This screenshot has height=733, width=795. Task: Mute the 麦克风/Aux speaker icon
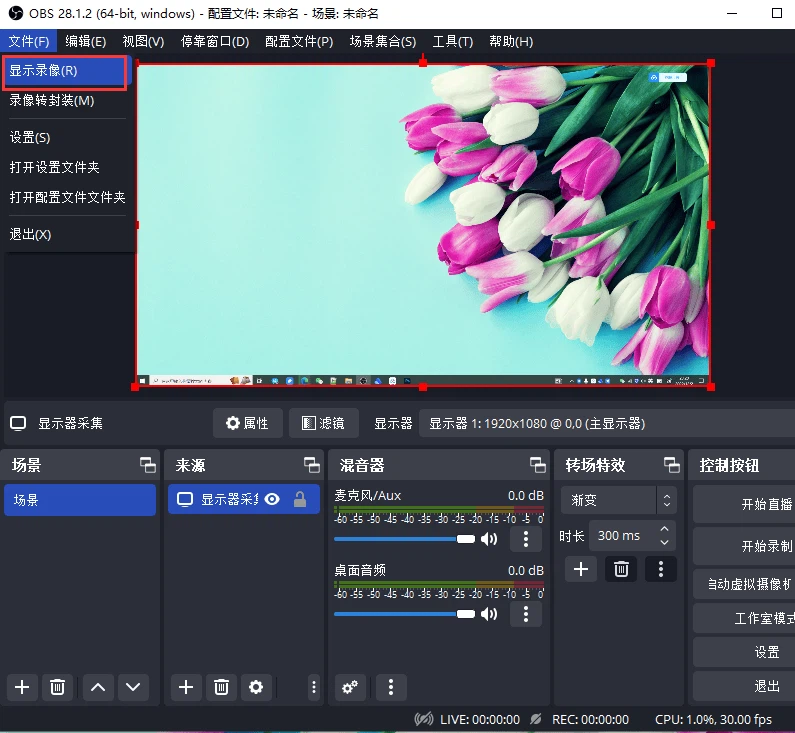489,539
